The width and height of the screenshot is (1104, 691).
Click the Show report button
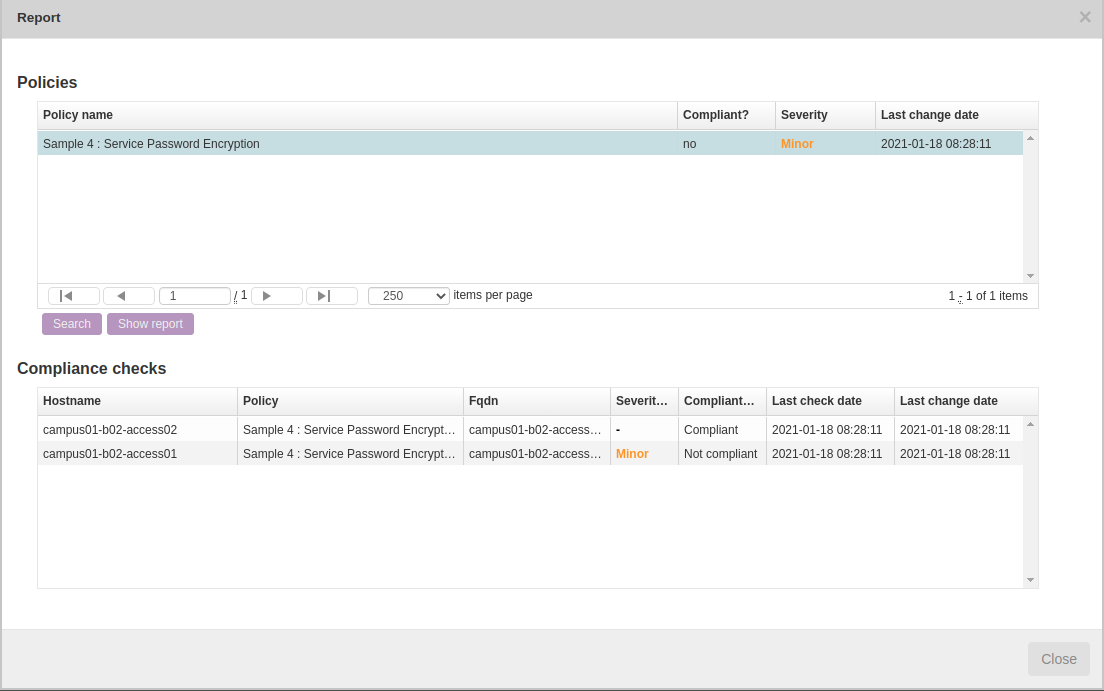[x=150, y=324]
